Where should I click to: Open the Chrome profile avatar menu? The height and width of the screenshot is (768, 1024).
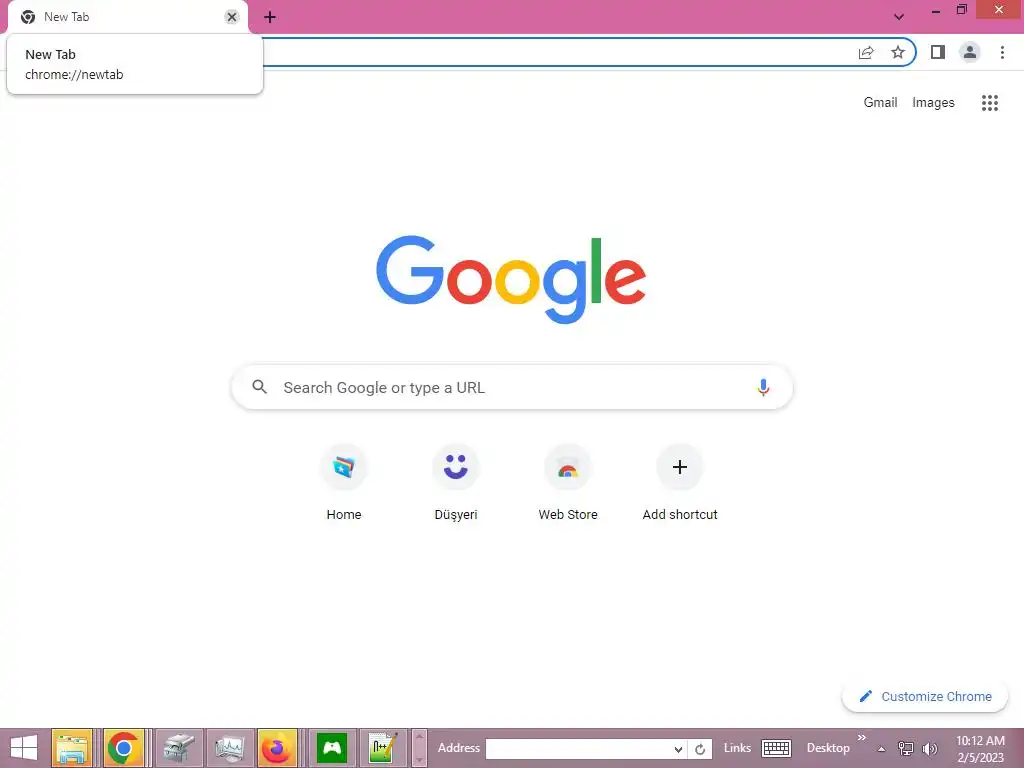pyautogui.click(x=970, y=52)
